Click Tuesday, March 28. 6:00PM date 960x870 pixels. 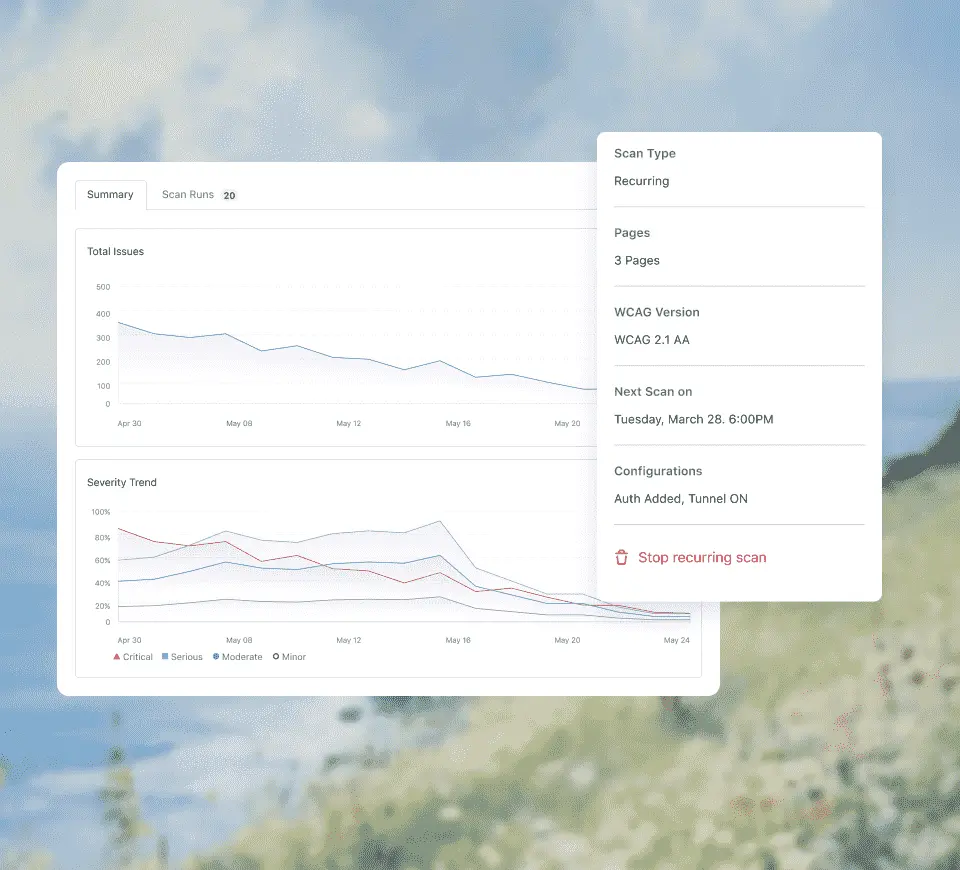click(x=694, y=419)
